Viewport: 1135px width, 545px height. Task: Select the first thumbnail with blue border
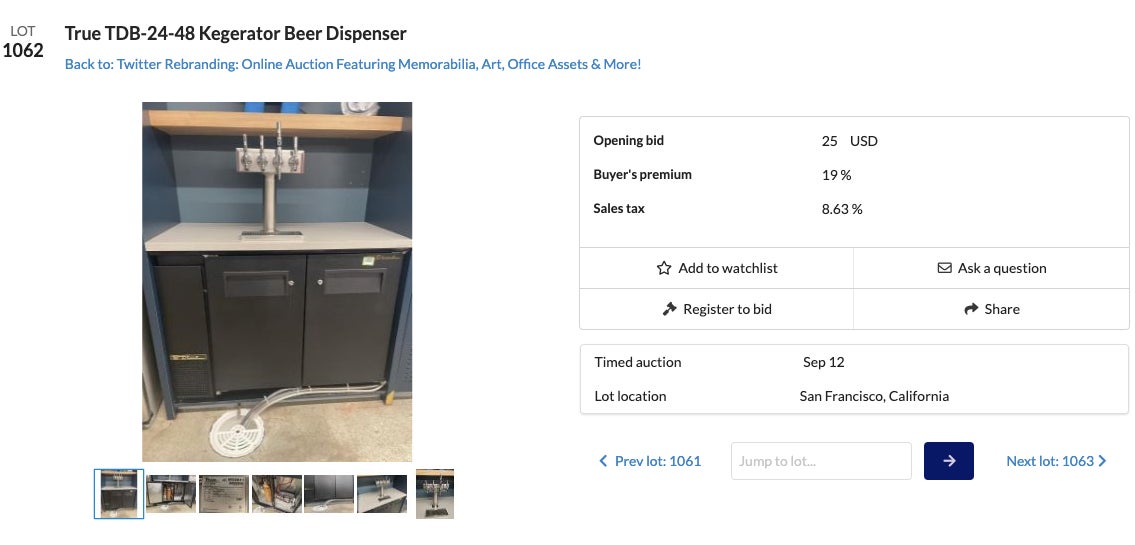click(119, 494)
